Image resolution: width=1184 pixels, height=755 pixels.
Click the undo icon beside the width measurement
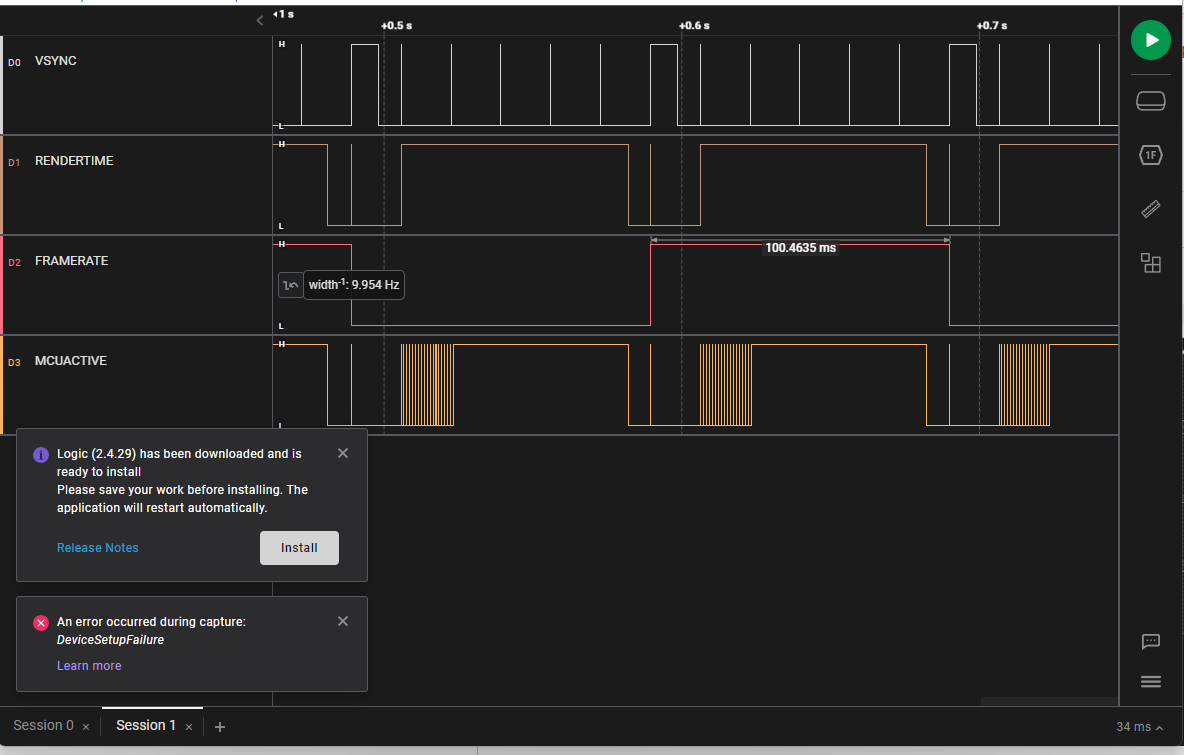290,285
